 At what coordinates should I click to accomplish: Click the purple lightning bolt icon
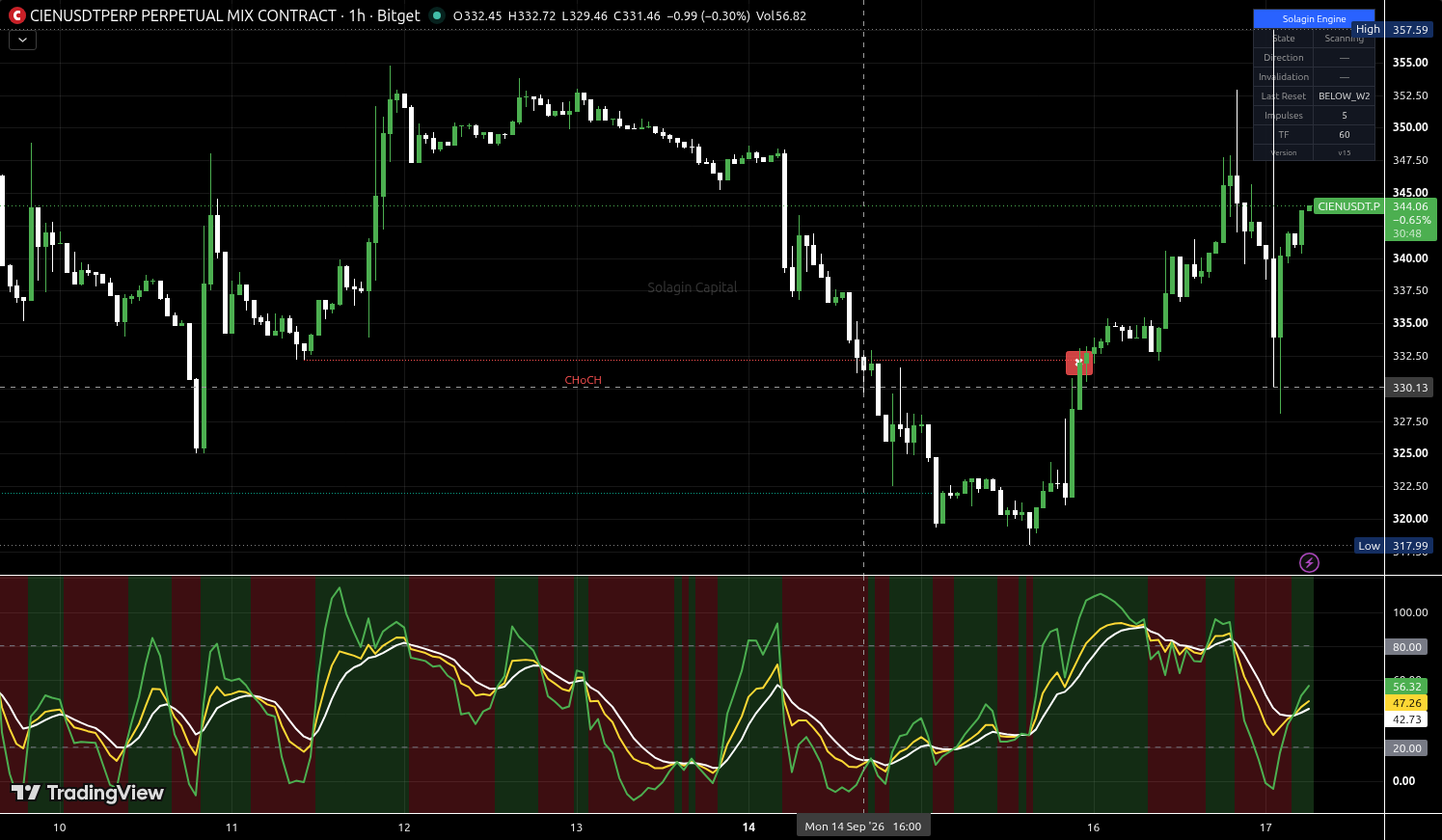tap(1309, 562)
